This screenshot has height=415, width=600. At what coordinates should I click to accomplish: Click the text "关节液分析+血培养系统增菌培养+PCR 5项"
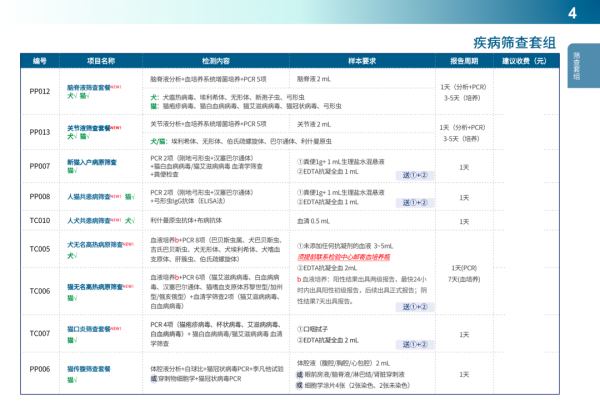click(x=208, y=124)
